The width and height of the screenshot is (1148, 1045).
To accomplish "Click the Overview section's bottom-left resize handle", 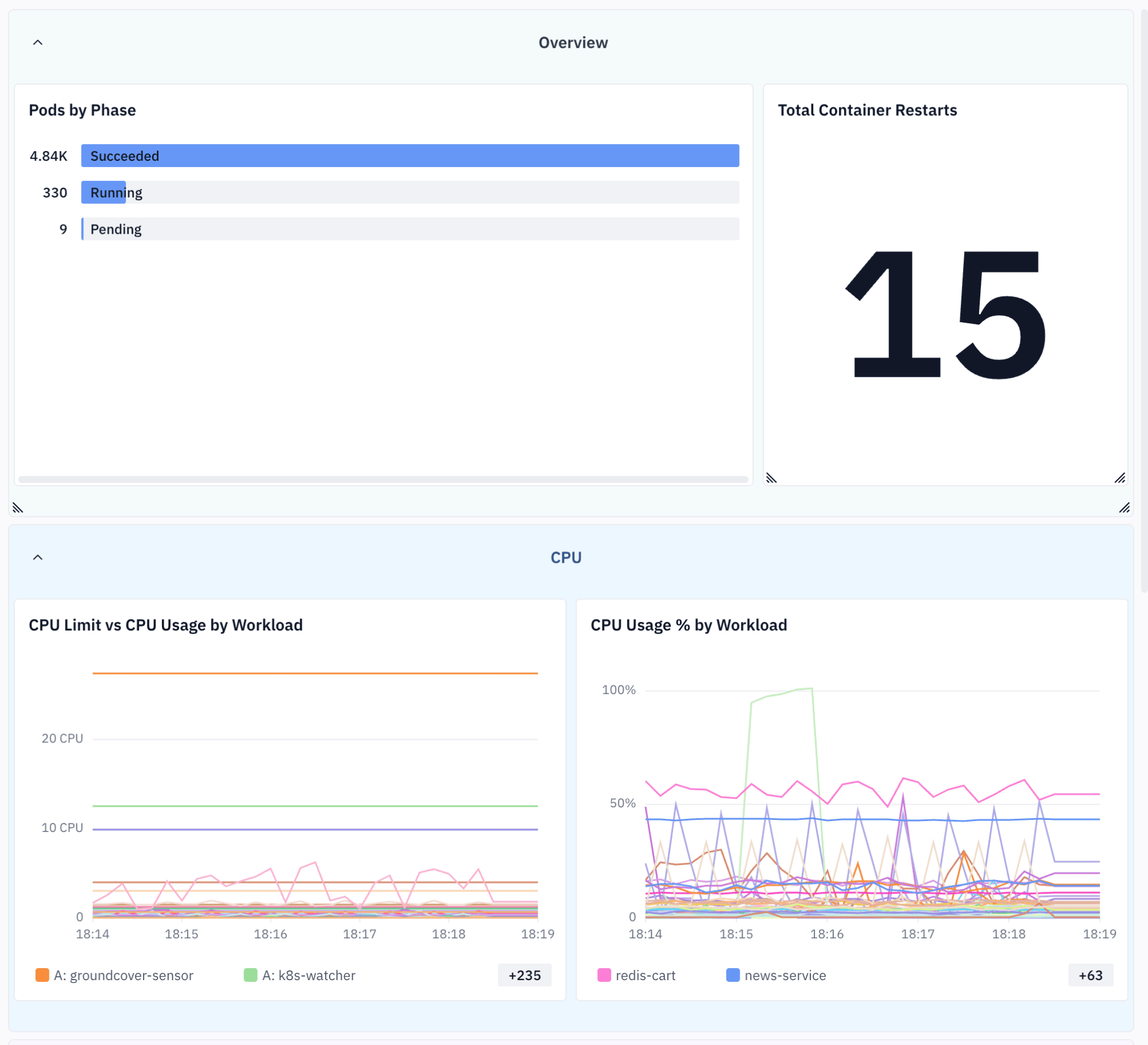I will tap(18, 508).
